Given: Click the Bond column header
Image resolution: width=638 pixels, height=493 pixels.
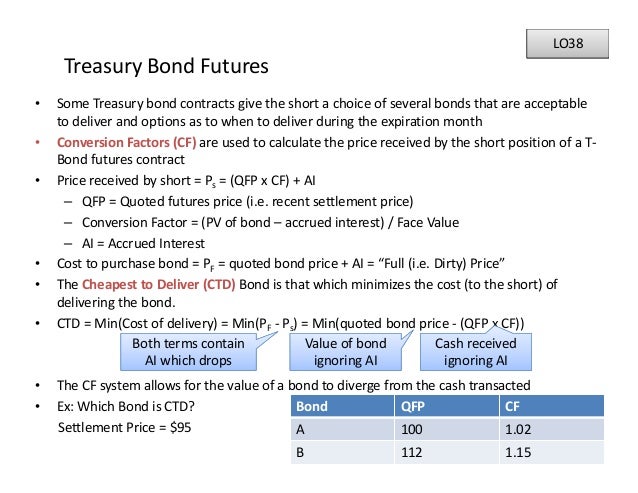Looking at the screenshot, I should tap(343, 406).
